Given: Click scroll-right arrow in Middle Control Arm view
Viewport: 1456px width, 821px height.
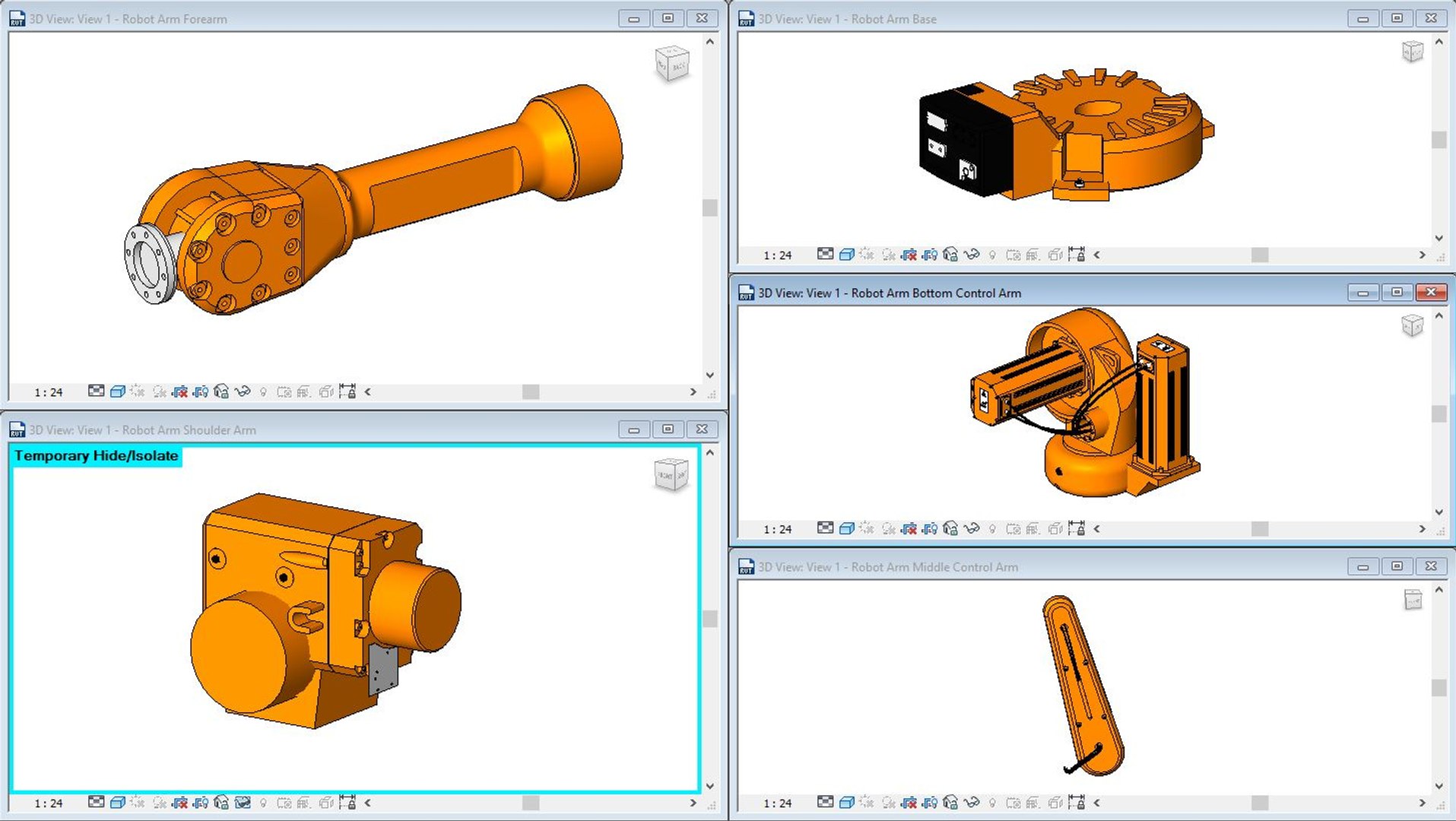Looking at the screenshot, I should click(1422, 802).
